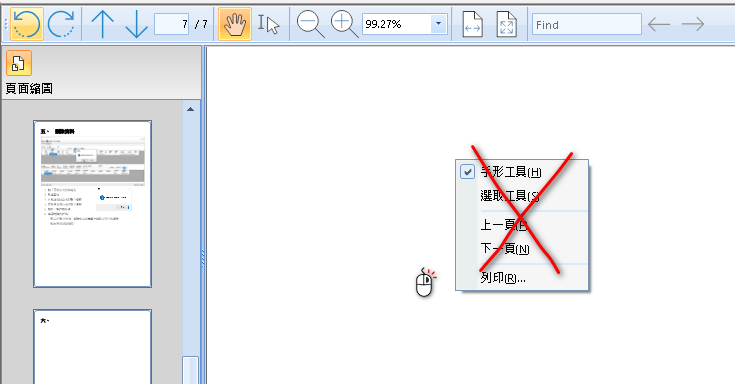Viewport: 735px width, 384px height.
Task: Activate the hand tool in toolbar
Action: click(x=235, y=24)
